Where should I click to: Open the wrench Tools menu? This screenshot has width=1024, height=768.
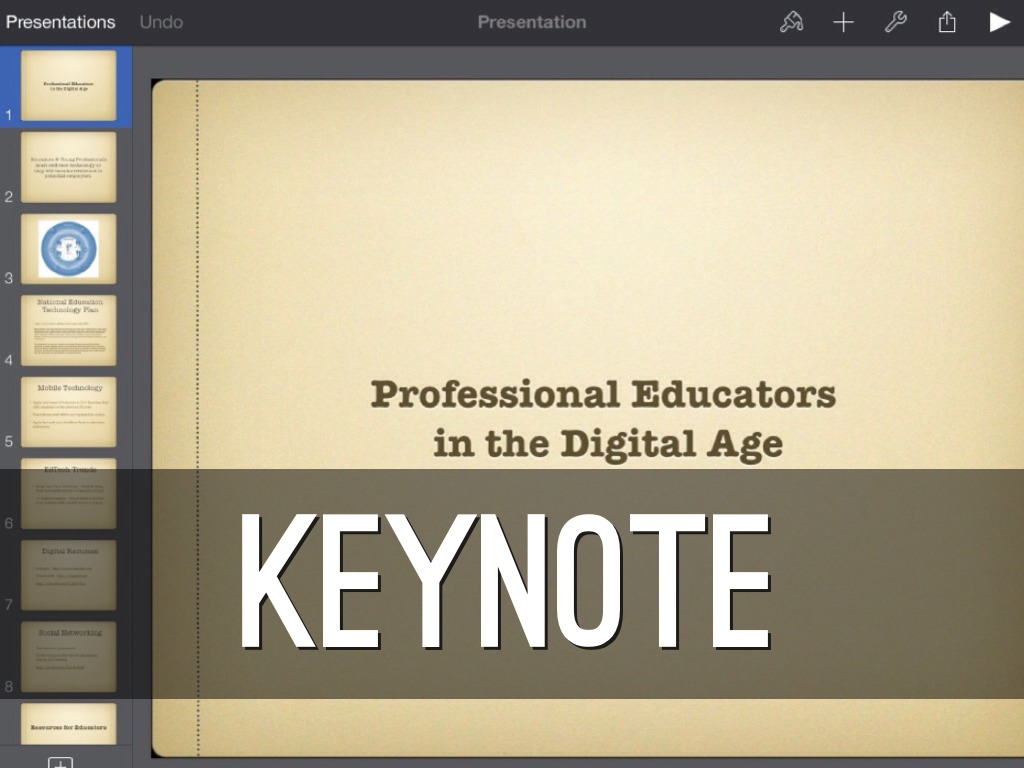click(x=895, y=22)
